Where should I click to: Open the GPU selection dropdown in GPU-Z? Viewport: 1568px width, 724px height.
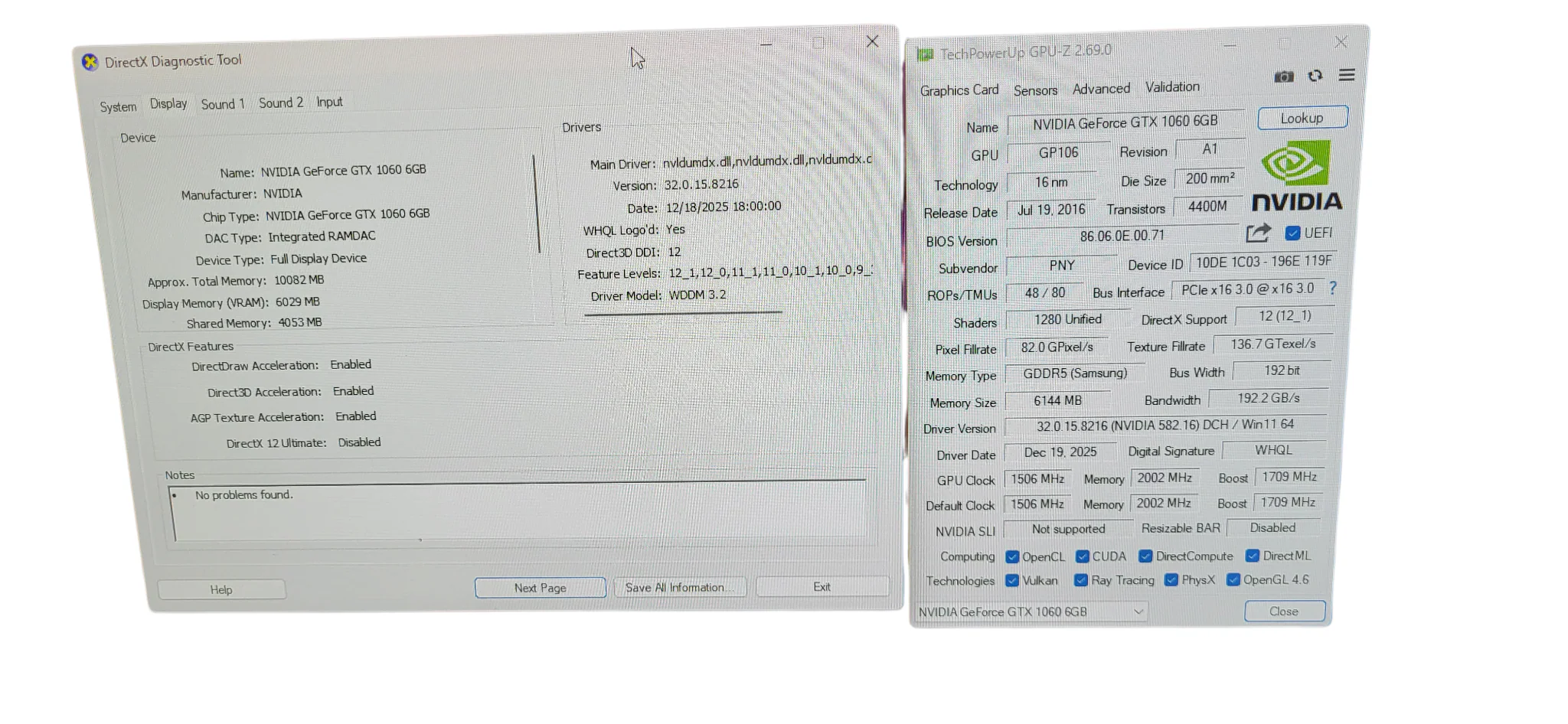(x=1031, y=611)
